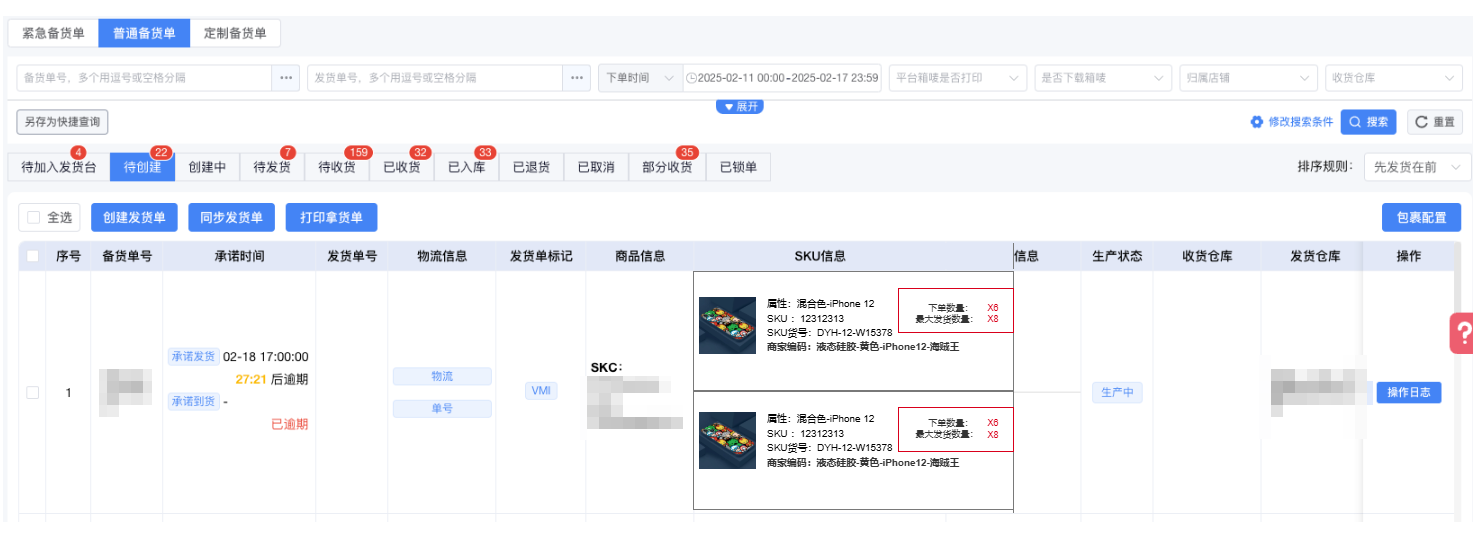The image size is (1477, 536).
Task: Select the 待发货 status tab
Action: [x=272, y=167]
